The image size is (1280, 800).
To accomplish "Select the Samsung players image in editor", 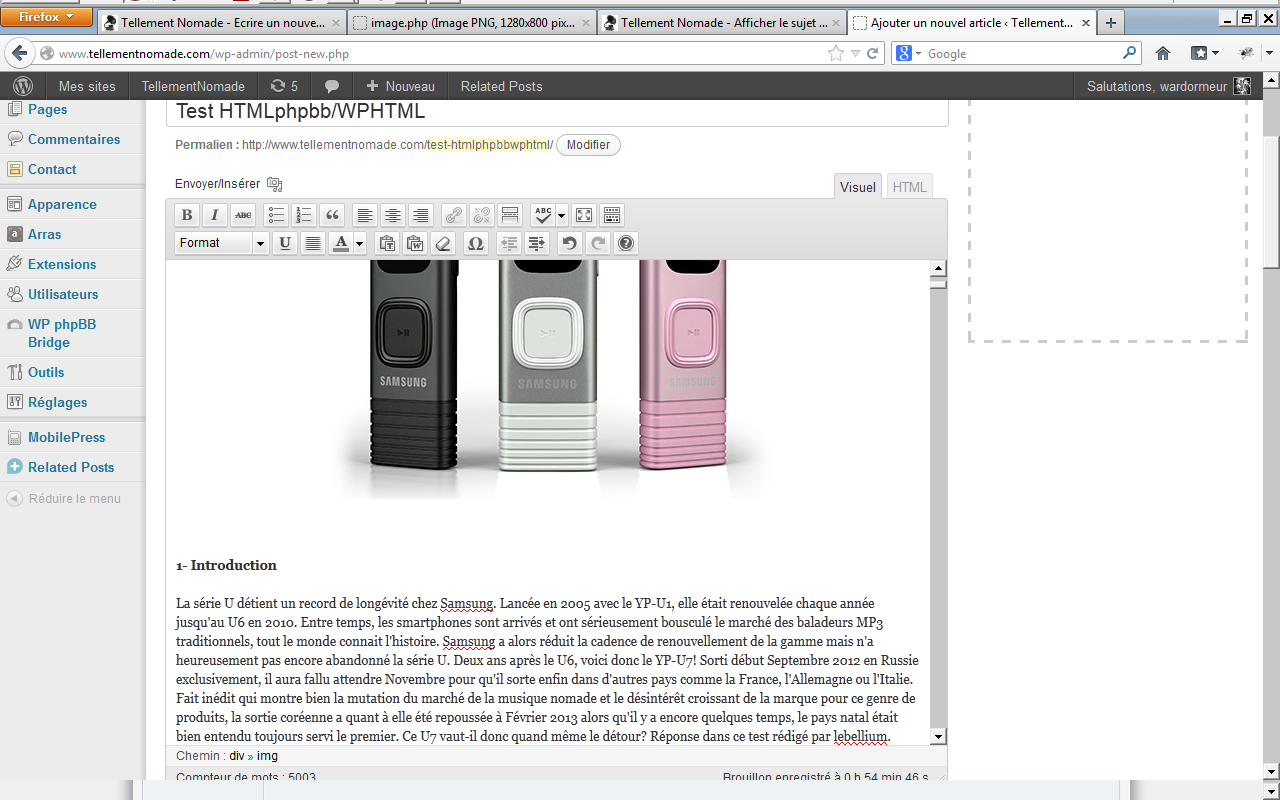I will click(552, 380).
